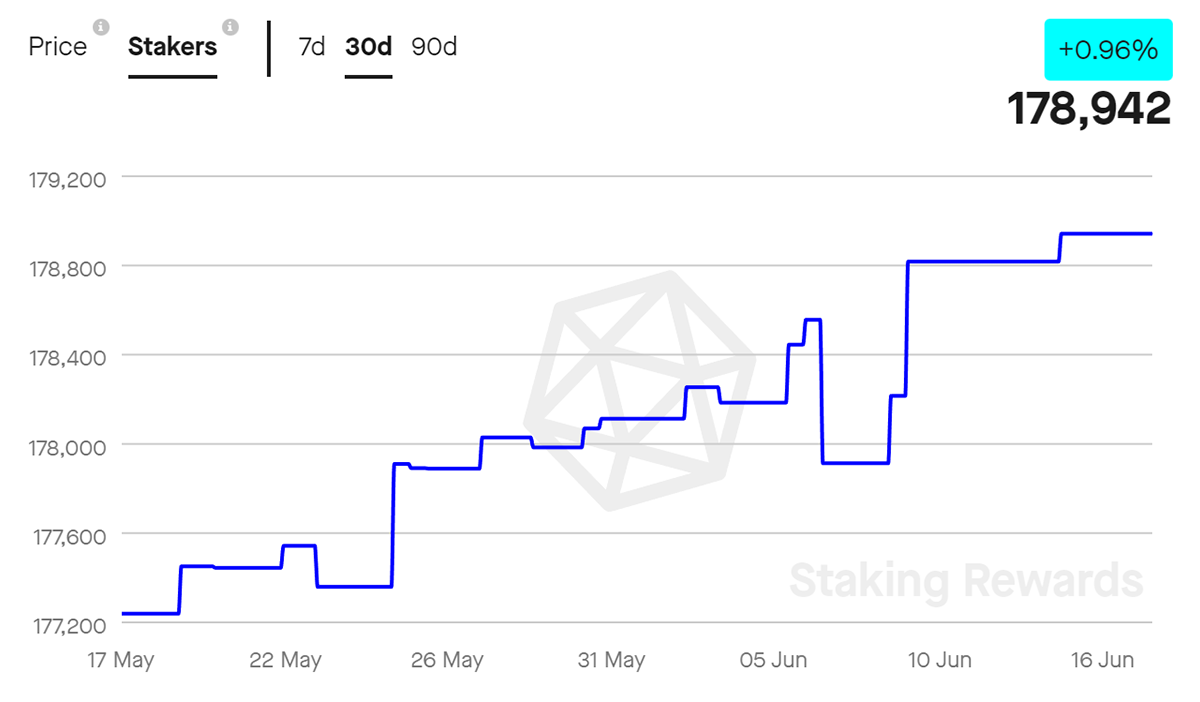Click the 17 May date label
The image size is (1200, 702).
coord(121,661)
